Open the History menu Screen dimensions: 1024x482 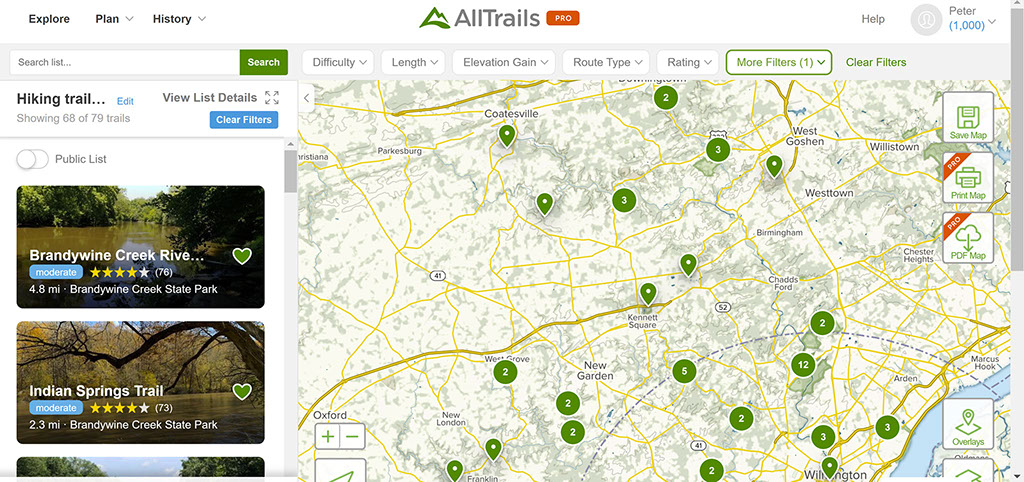pyautogui.click(x=179, y=19)
